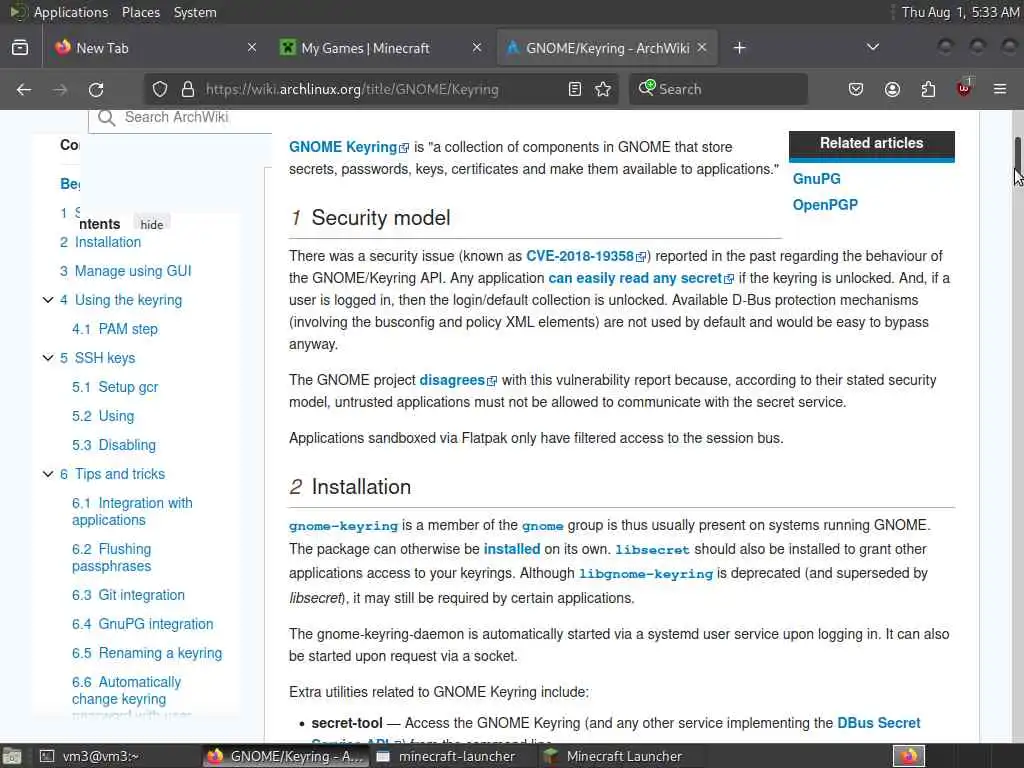The image size is (1024, 768).
Task: Open the System menu
Action: [x=195, y=12]
